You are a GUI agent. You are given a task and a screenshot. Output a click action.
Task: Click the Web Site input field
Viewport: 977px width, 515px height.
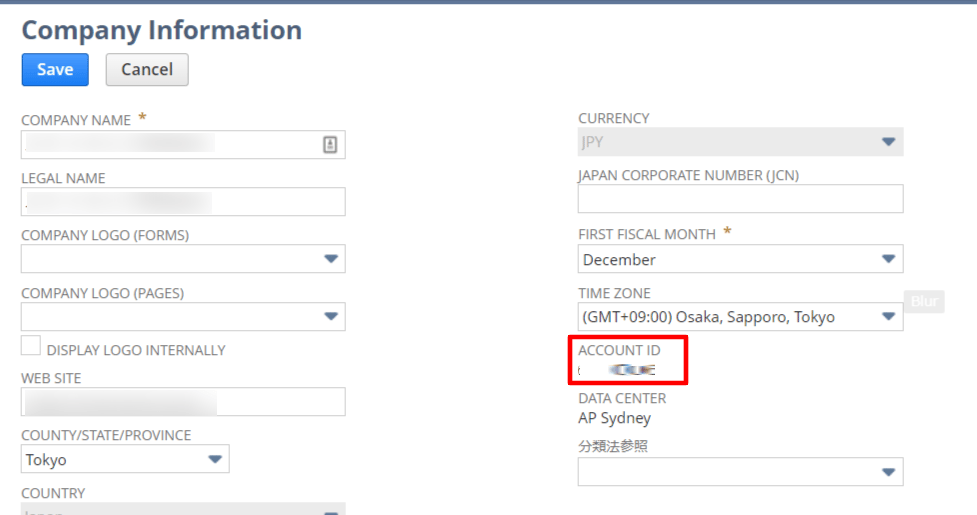tap(183, 402)
